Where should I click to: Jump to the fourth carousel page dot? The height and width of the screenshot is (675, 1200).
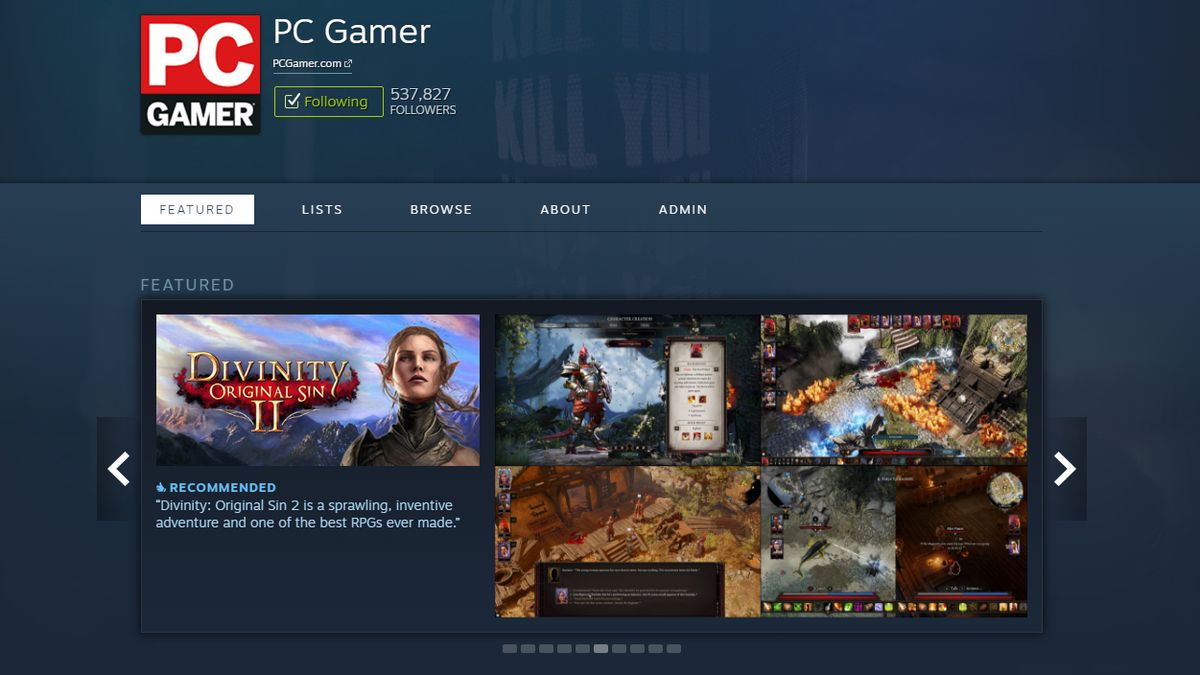point(564,649)
